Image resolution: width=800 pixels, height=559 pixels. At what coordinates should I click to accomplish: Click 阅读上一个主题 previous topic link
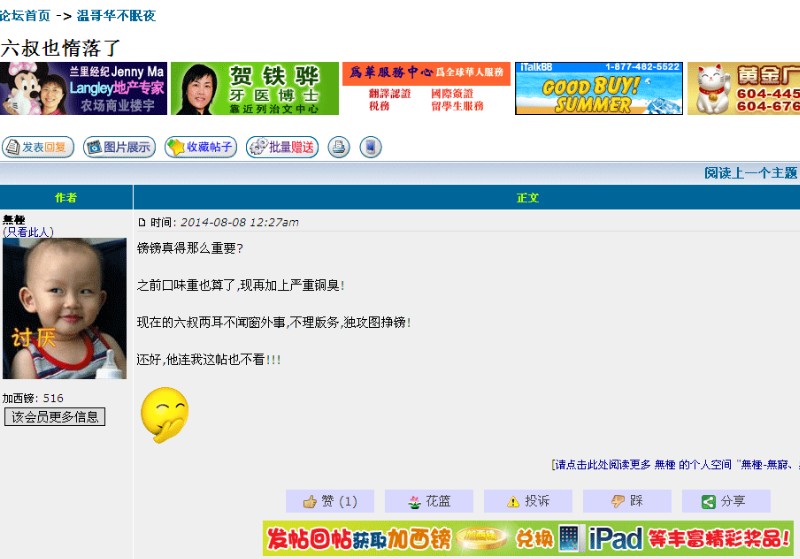tap(751, 173)
